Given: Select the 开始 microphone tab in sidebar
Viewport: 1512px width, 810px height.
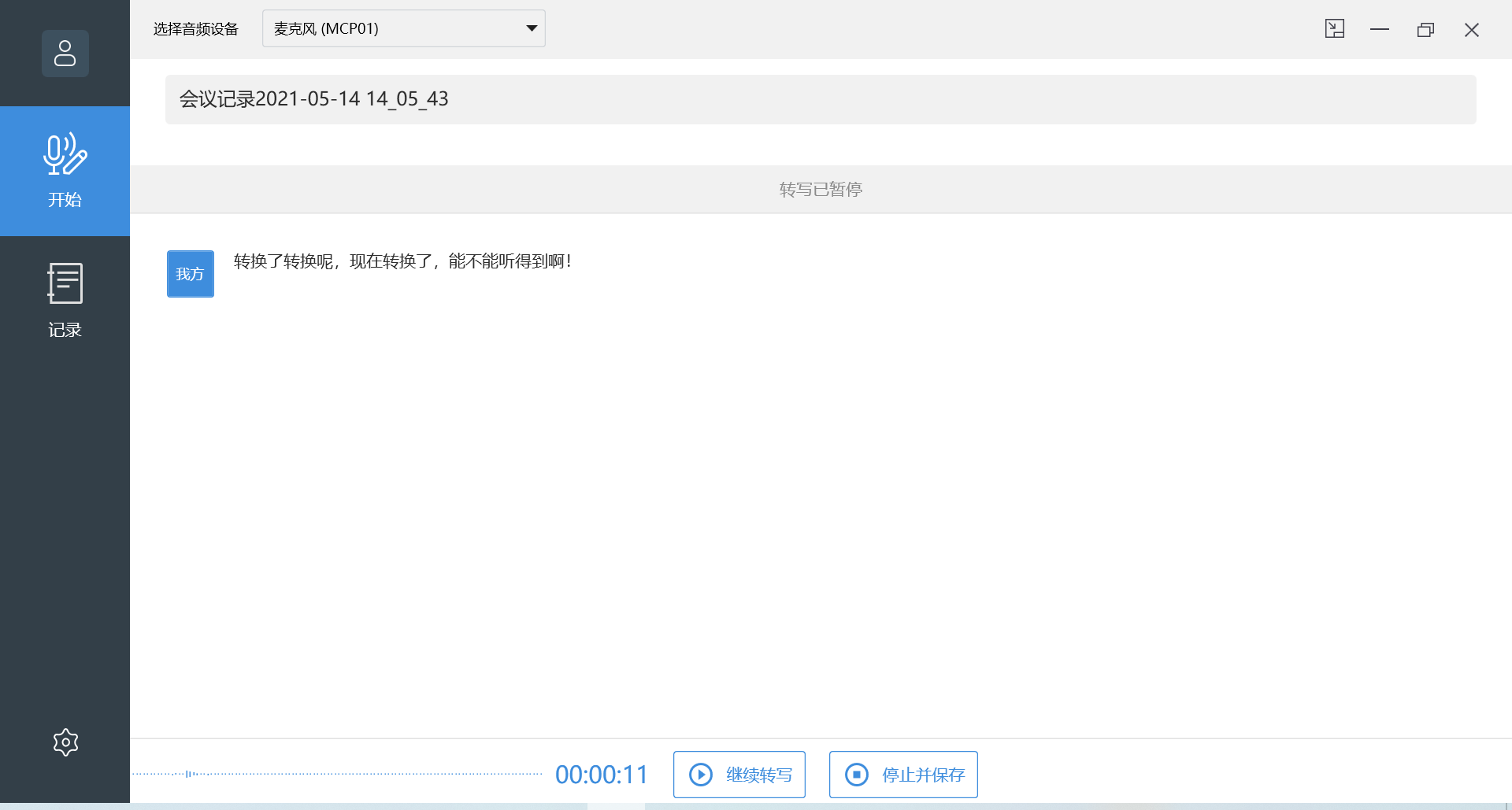Looking at the screenshot, I should point(65,171).
